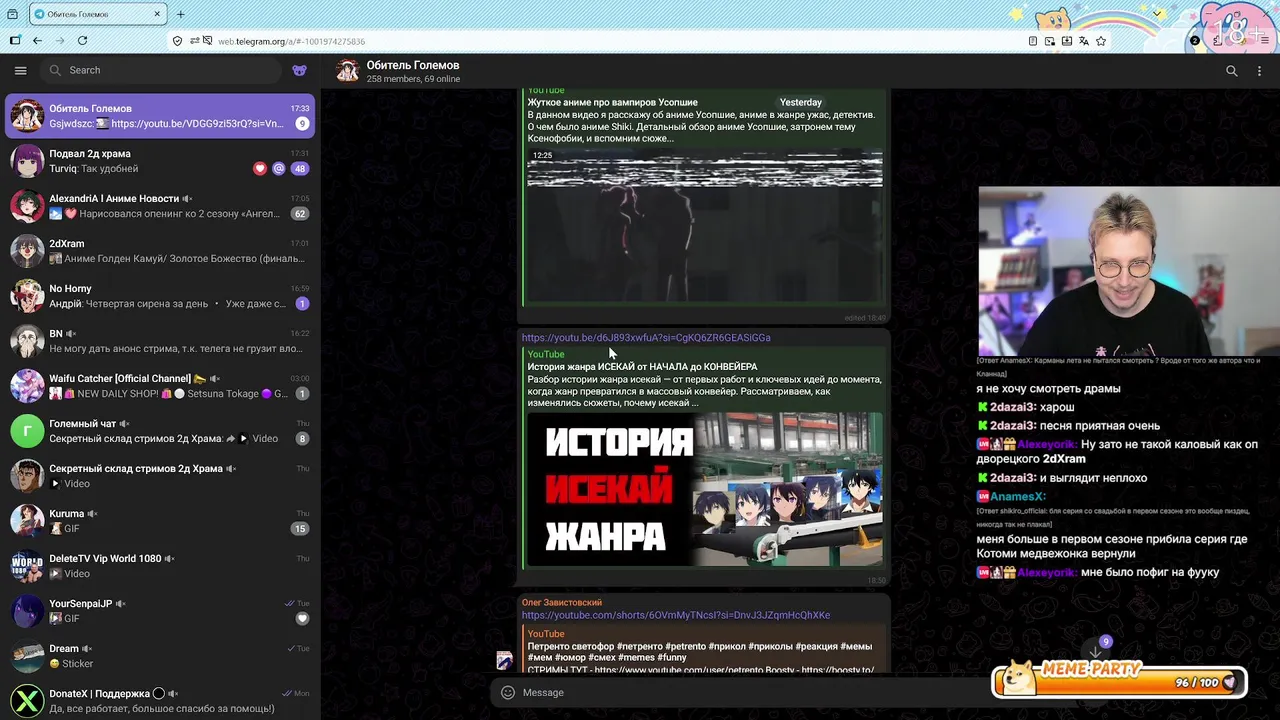Click the small avatar next to Олег's message
The image size is (1280, 720).
pyautogui.click(x=505, y=660)
